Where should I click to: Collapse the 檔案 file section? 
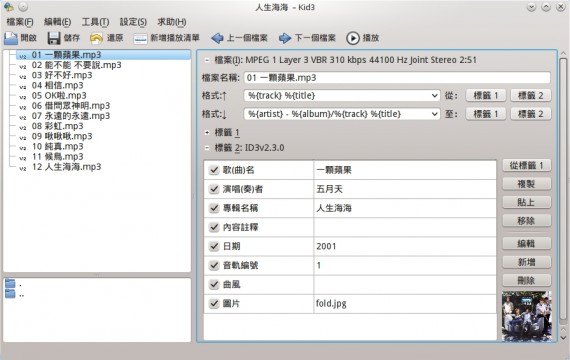tap(207, 60)
